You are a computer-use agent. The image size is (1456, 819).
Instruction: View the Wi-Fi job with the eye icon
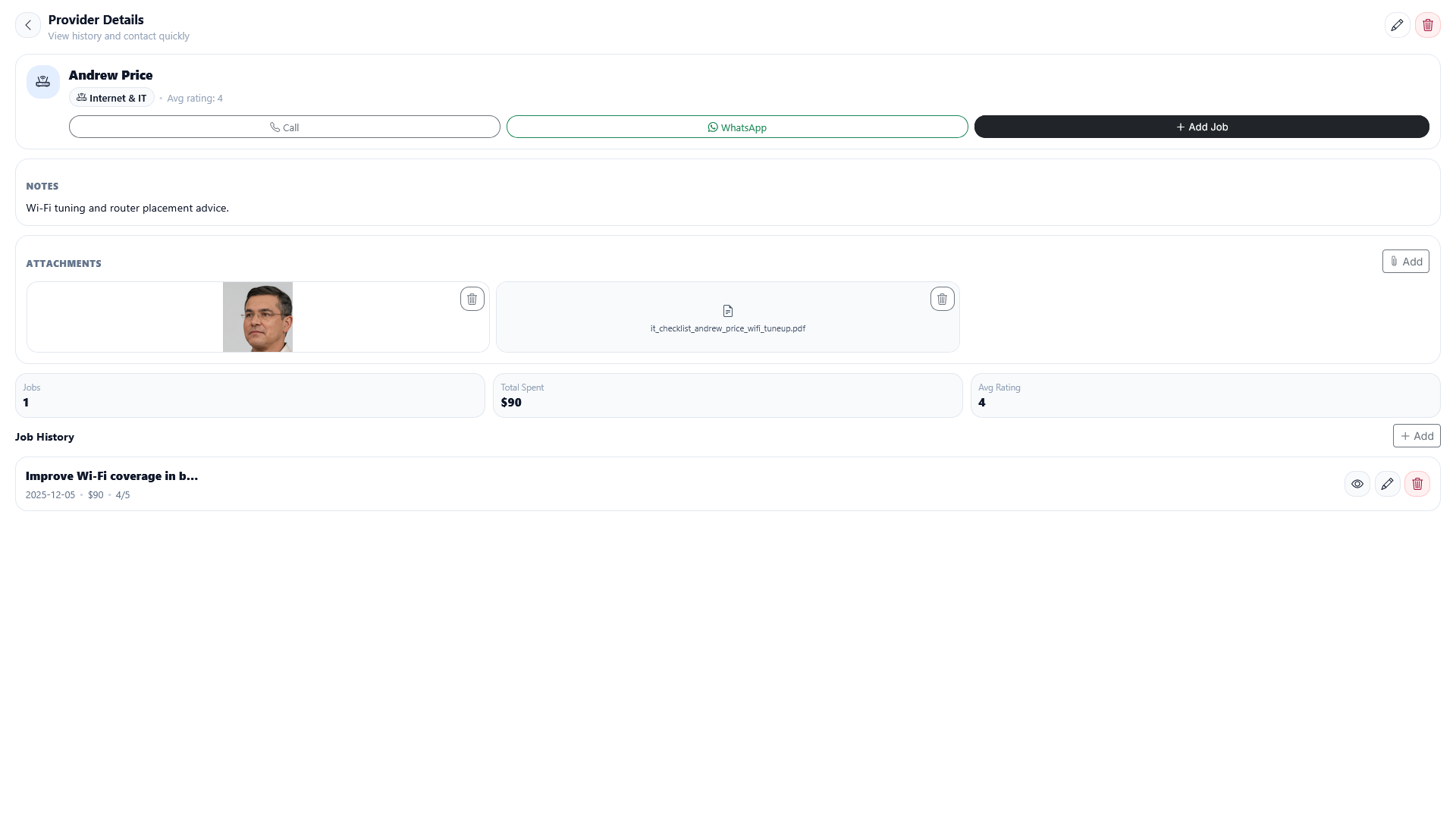click(x=1357, y=483)
